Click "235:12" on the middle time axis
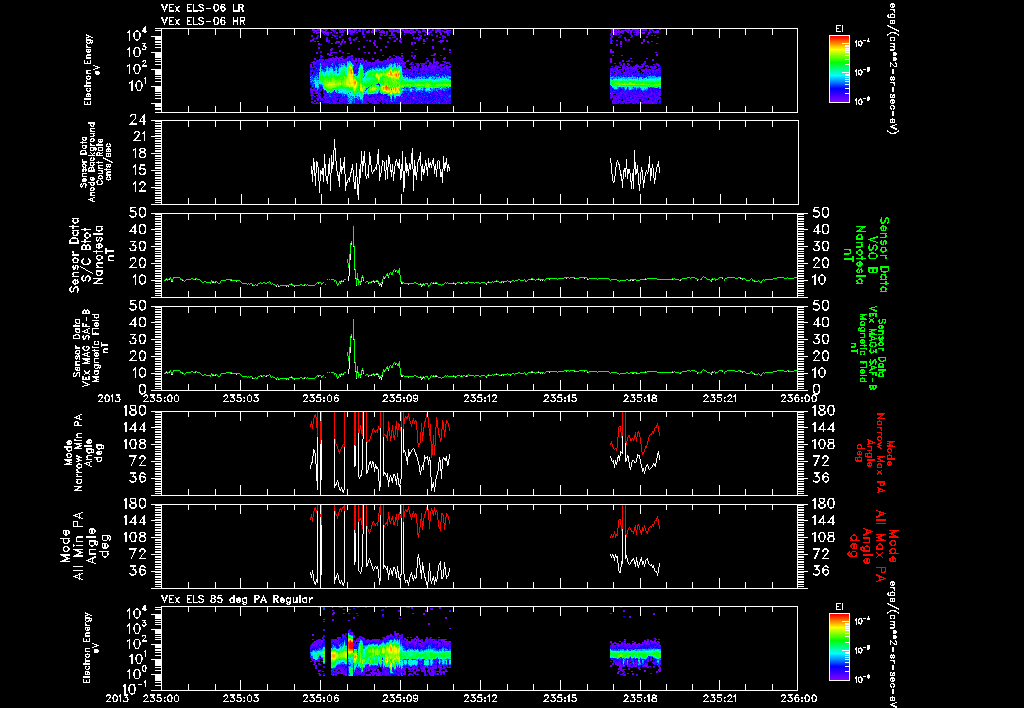Viewport: 1024px width, 708px height. click(x=480, y=398)
